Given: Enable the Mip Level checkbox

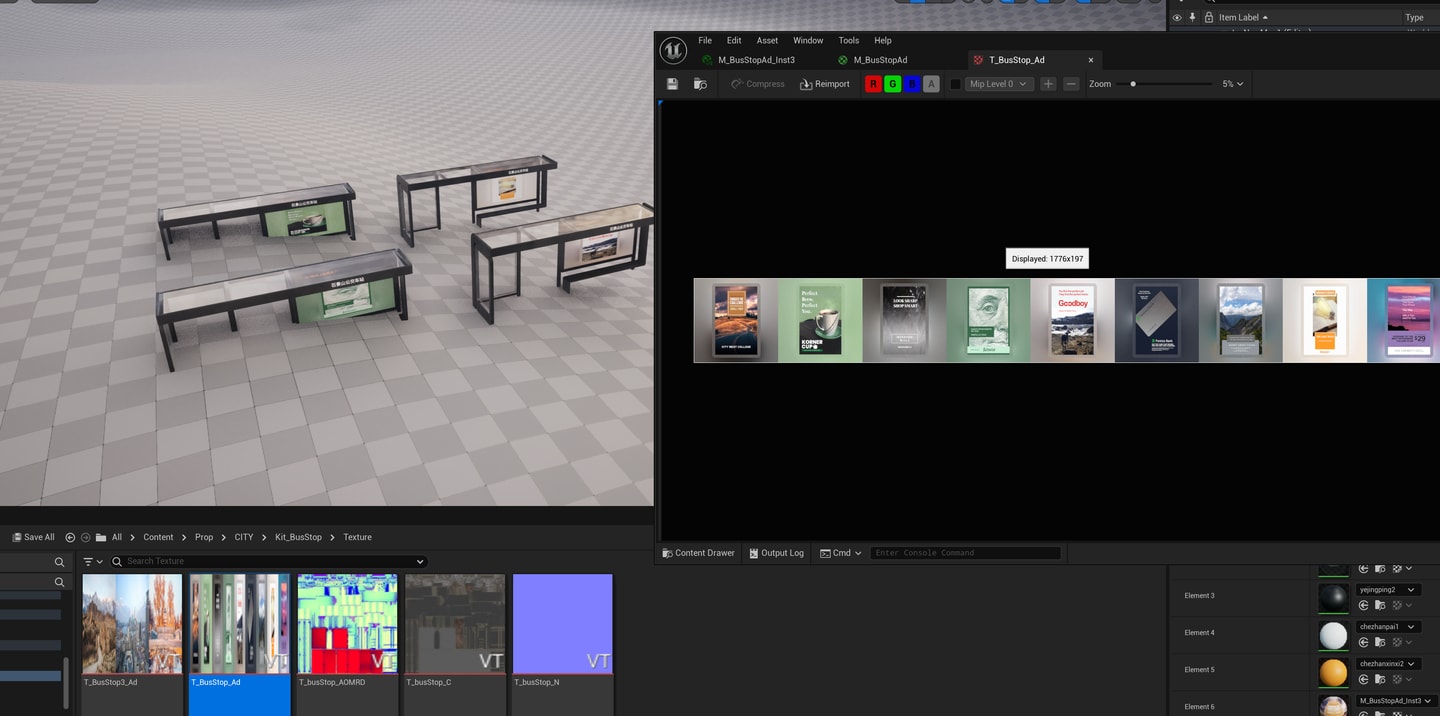Looking at the screenshot, I should (955, 84).
